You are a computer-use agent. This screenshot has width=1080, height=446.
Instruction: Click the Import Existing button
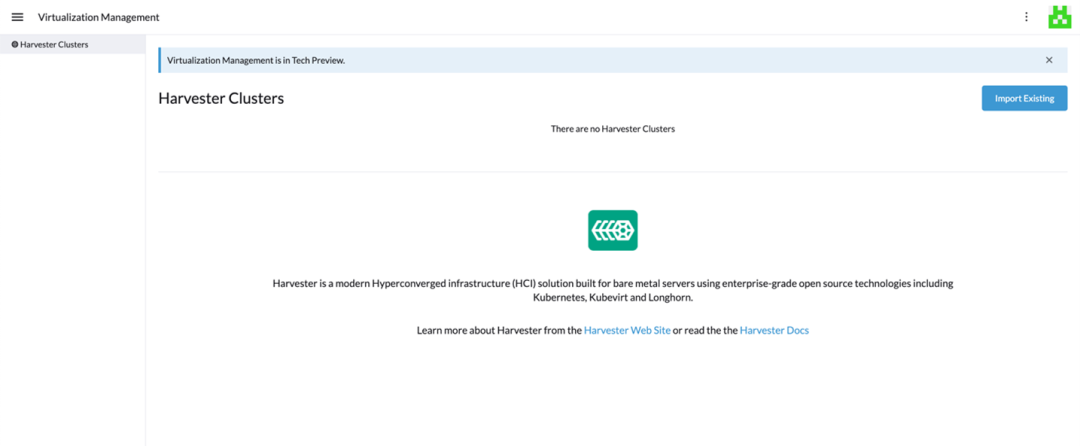click(x=1024, y=98)
